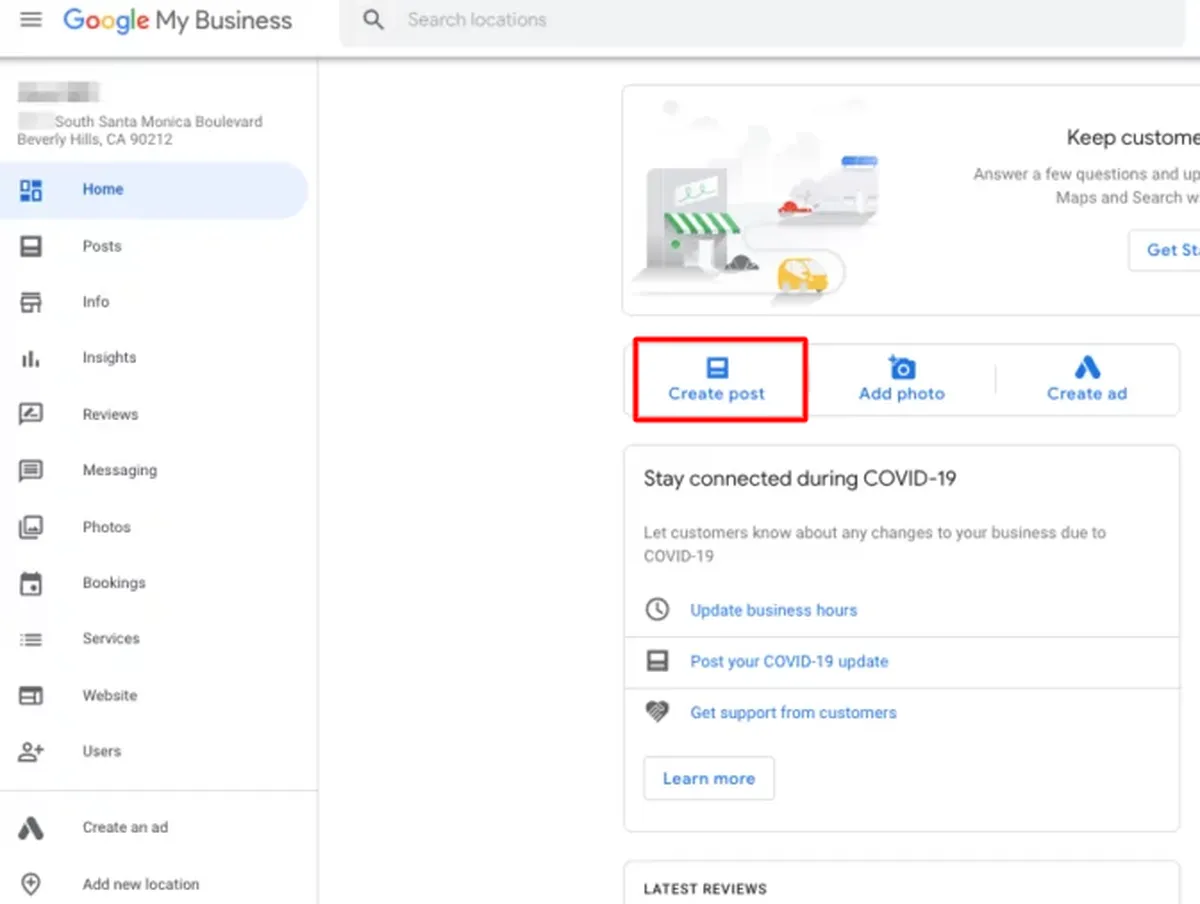Open Insights menu item
The width and height of the screenshot is (1200, 904).
pyautogui.click(x=109, y=358)
